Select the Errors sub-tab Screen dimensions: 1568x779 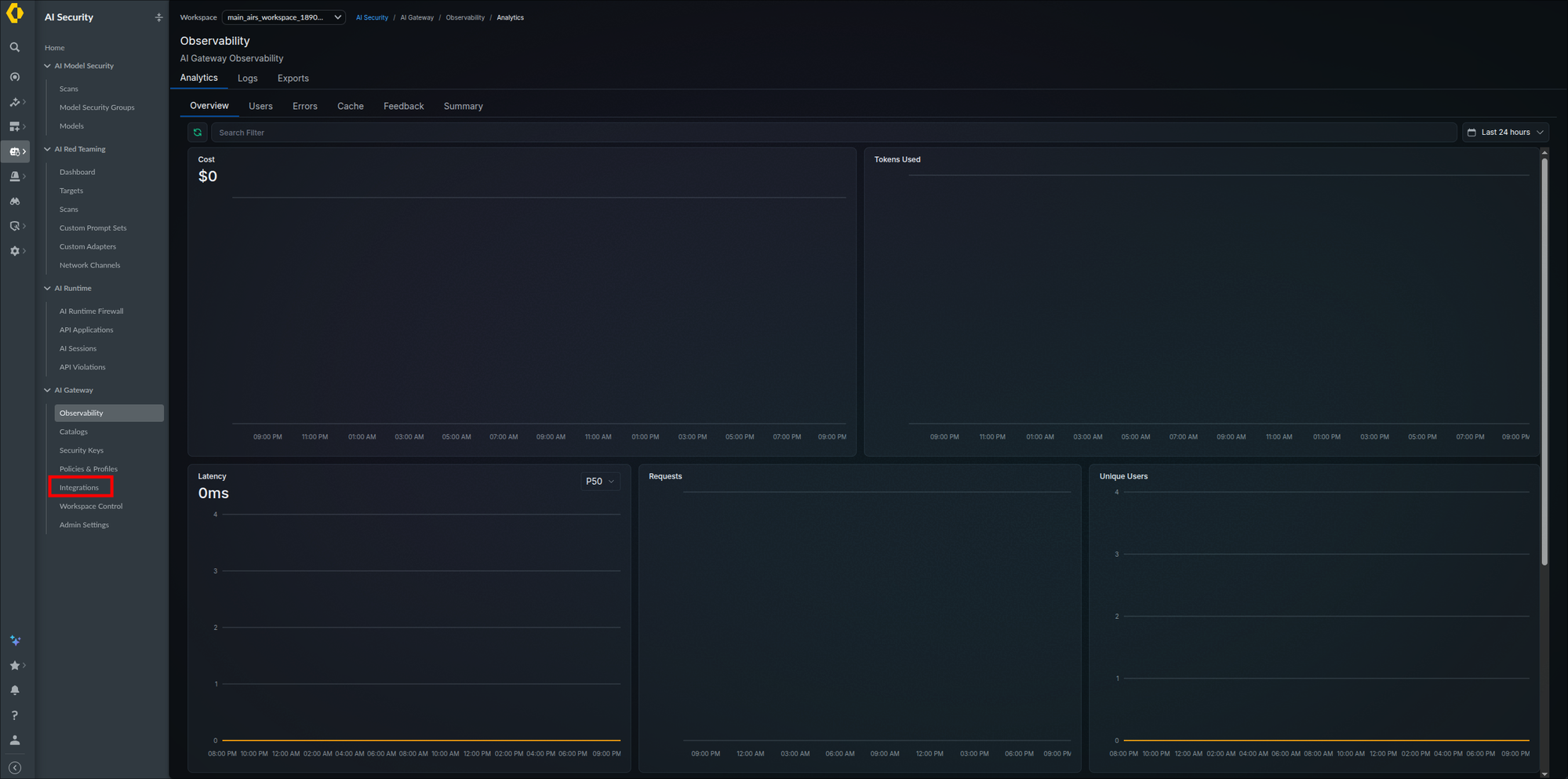pos(305,107)
